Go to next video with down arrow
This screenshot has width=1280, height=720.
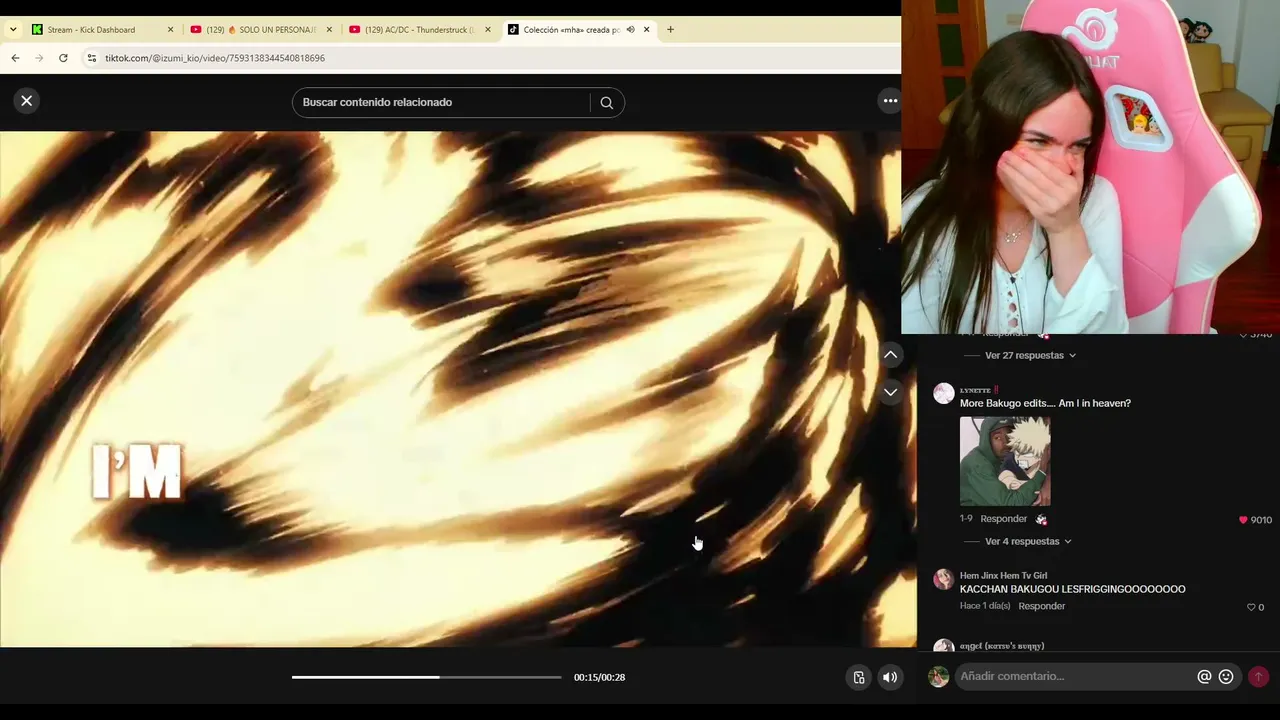(890, 392)
